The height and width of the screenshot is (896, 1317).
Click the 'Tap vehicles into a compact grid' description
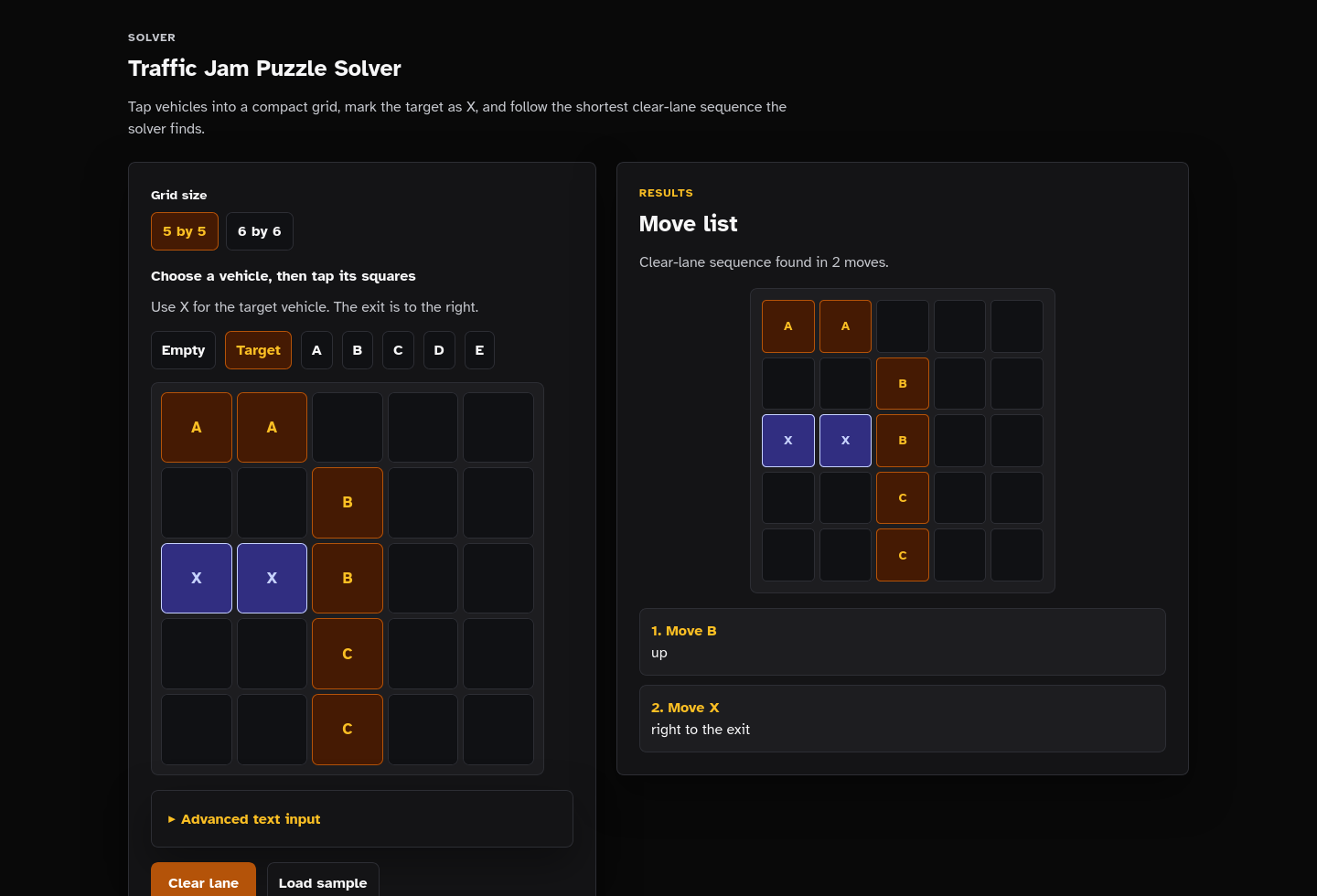click(457, 118)
